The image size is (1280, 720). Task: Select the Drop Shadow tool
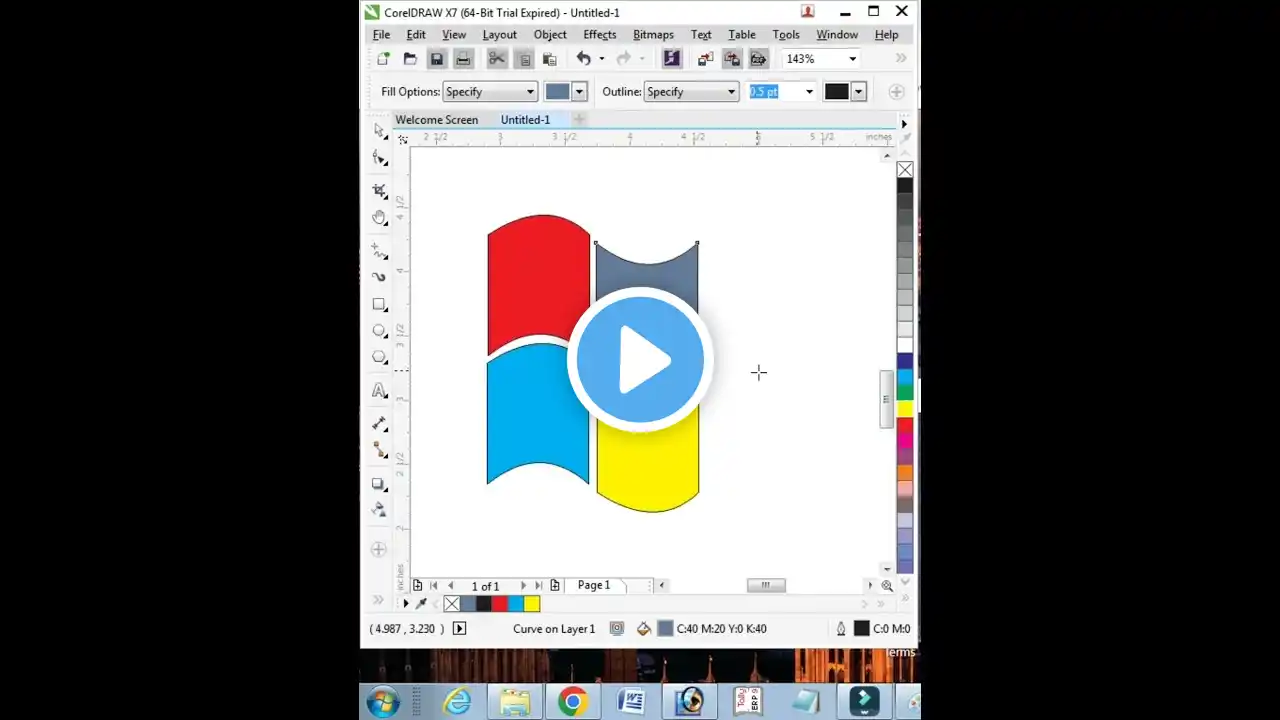coord(379,484)
